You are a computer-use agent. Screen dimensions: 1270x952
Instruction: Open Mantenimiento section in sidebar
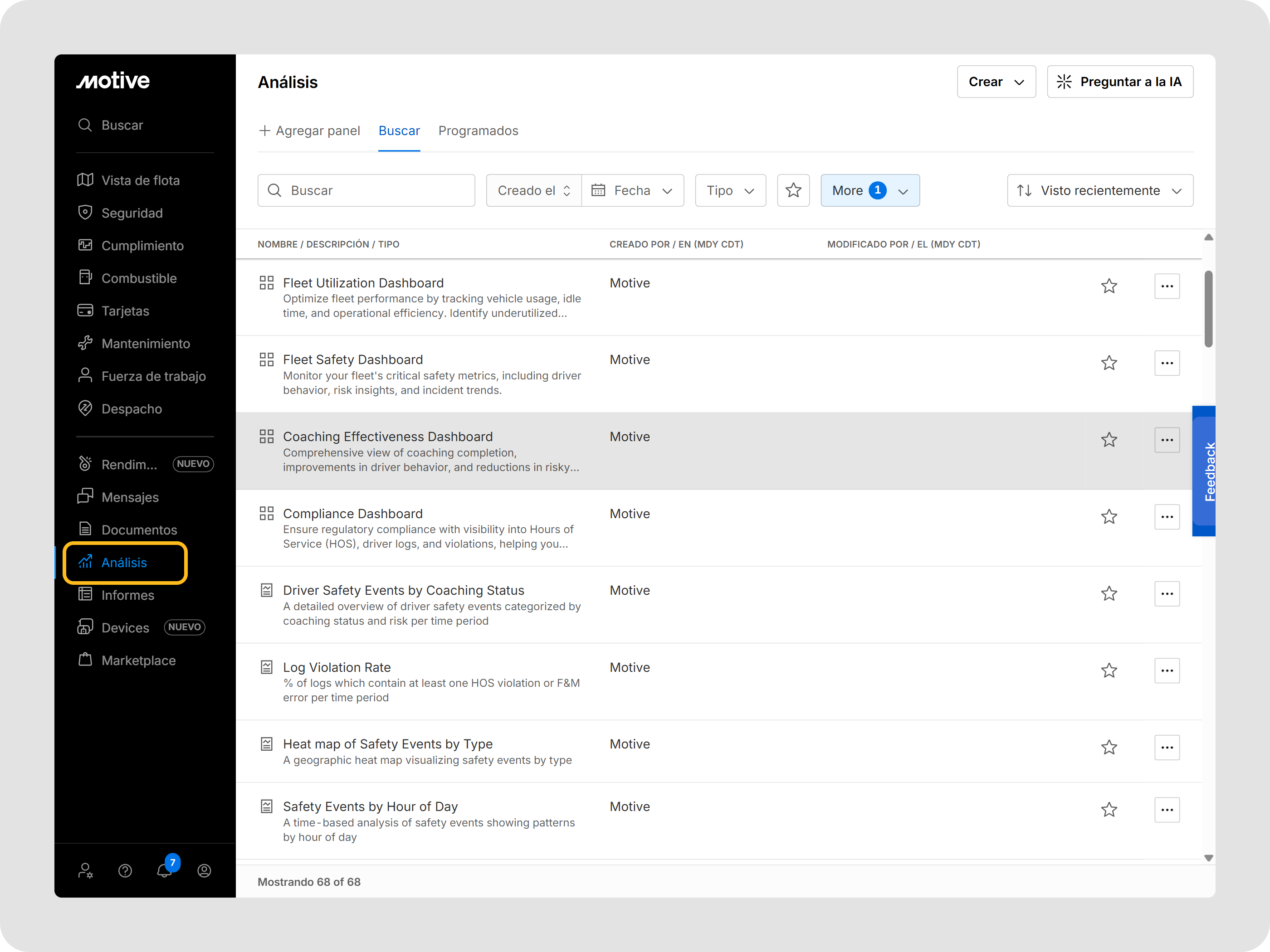pos(145,343)
